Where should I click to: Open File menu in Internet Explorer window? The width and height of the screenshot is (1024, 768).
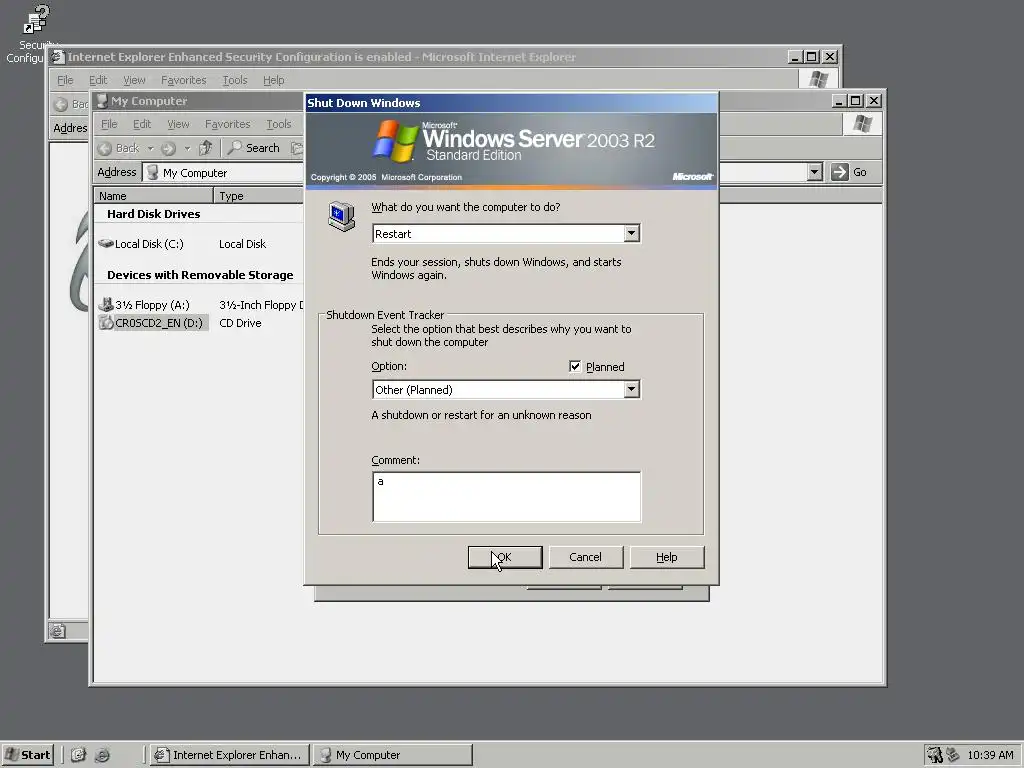click(65, 80)
